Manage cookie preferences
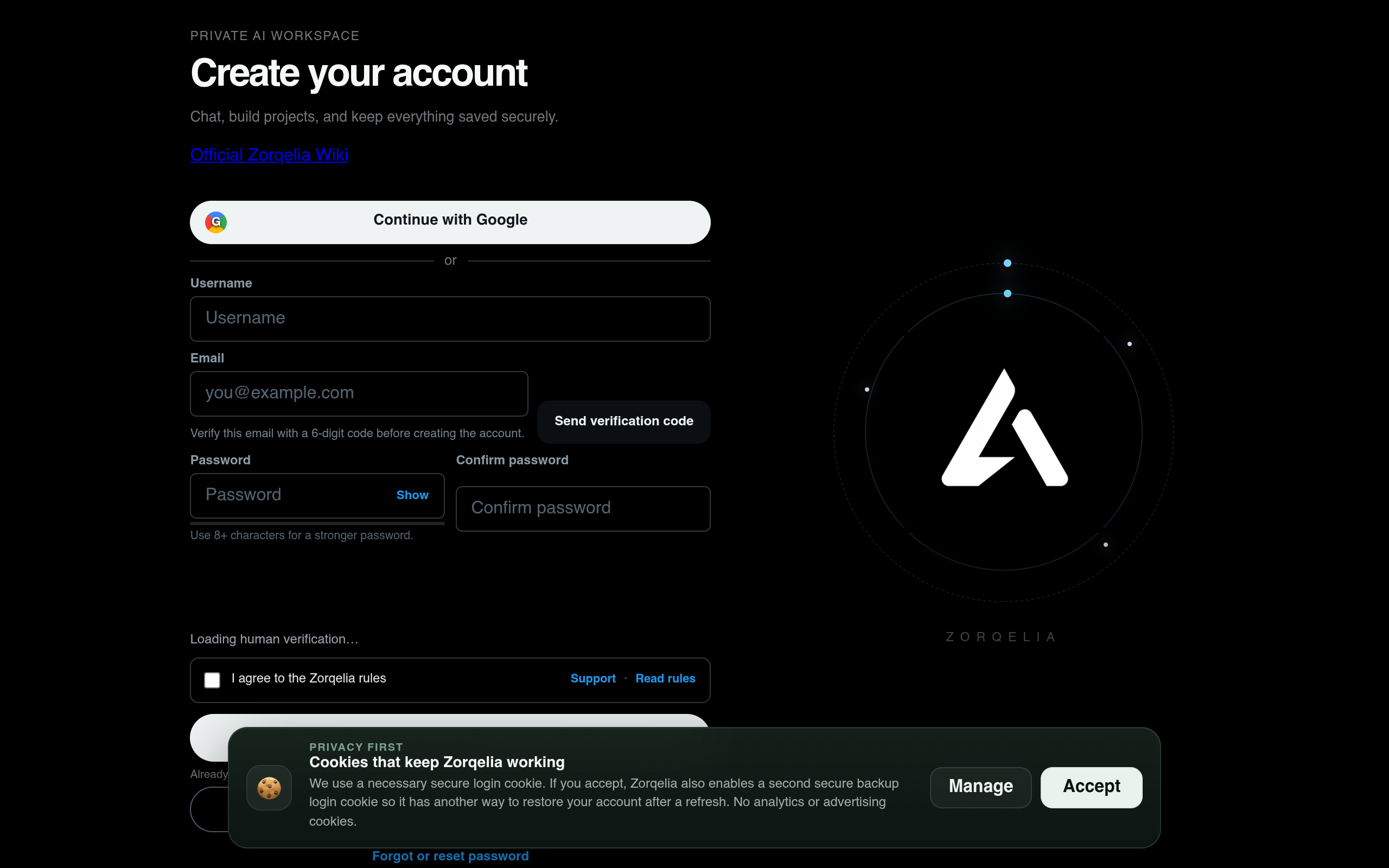This screenshot has height=868, width=1389. [x=980, y=787]
